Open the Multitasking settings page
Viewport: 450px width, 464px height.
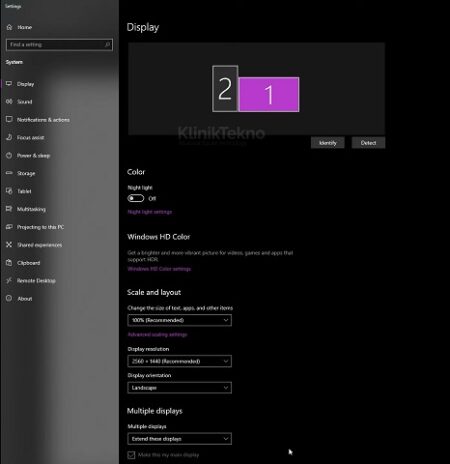(x=59, y=209)
